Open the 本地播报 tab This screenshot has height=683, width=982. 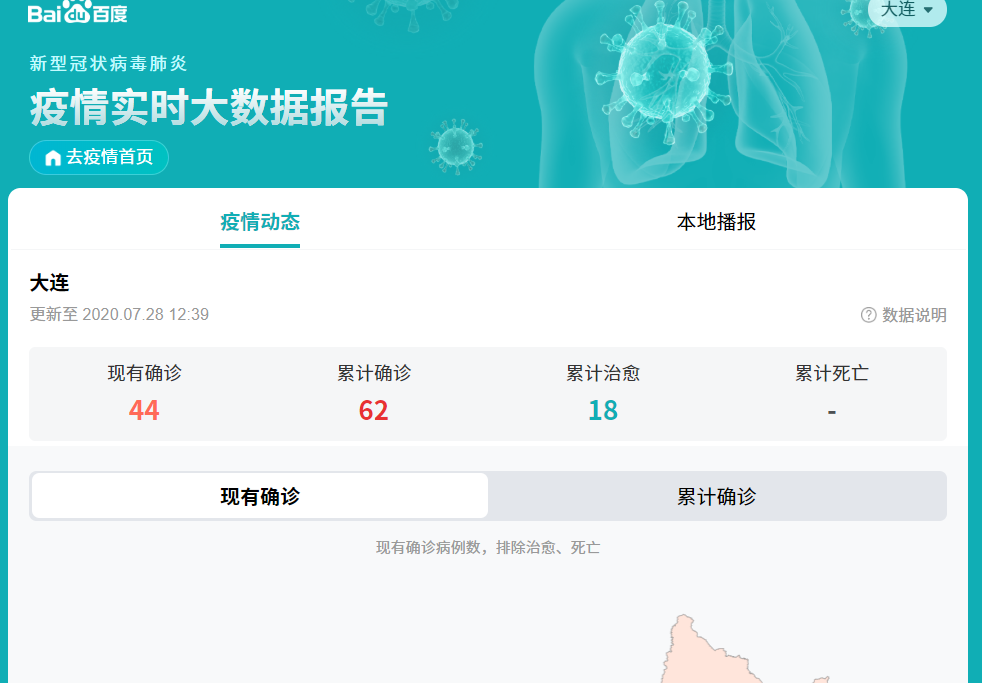click(716, 222)
